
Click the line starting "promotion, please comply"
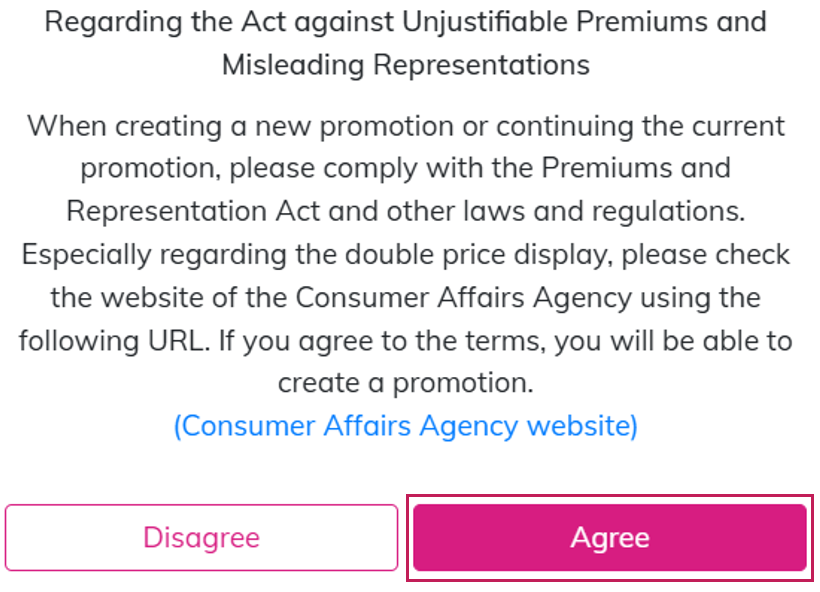405,168
